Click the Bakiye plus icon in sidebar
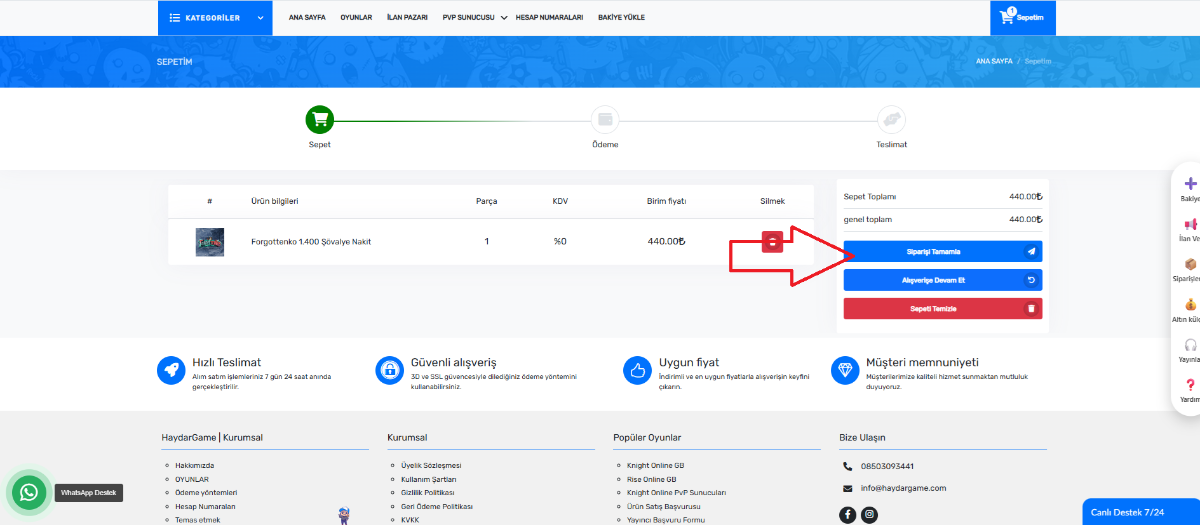 [x=1190, y=184]
